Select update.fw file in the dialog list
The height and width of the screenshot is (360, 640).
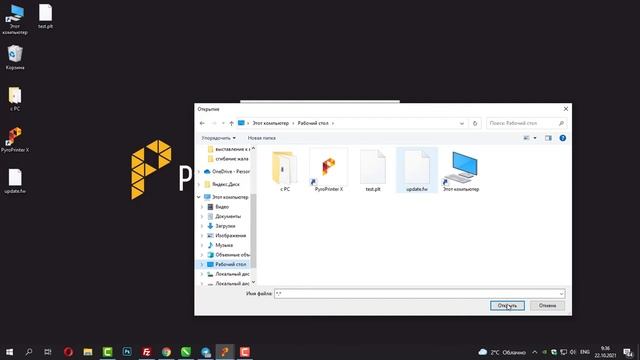click(417, 171)
